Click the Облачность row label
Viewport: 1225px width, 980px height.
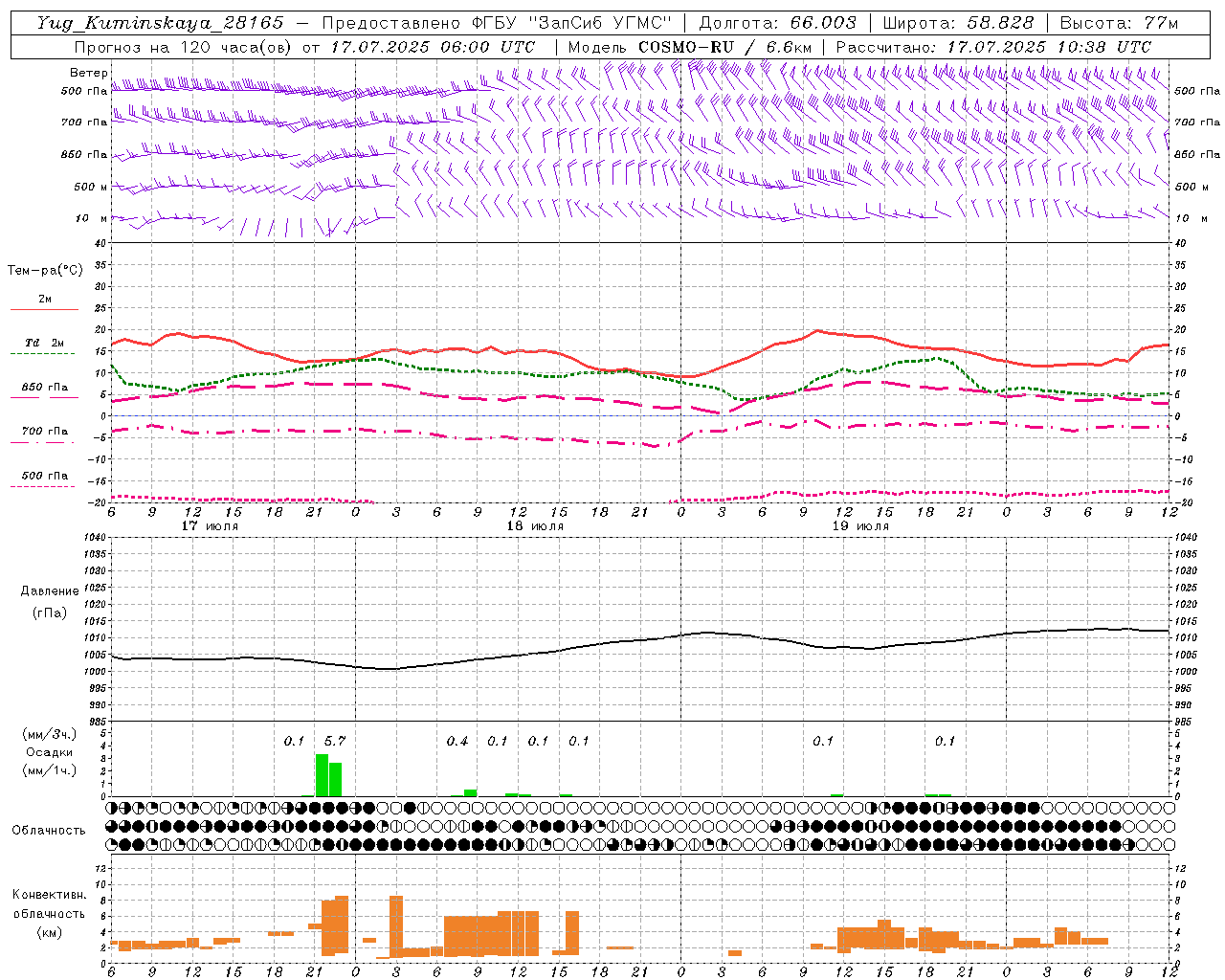click(49, 830)
